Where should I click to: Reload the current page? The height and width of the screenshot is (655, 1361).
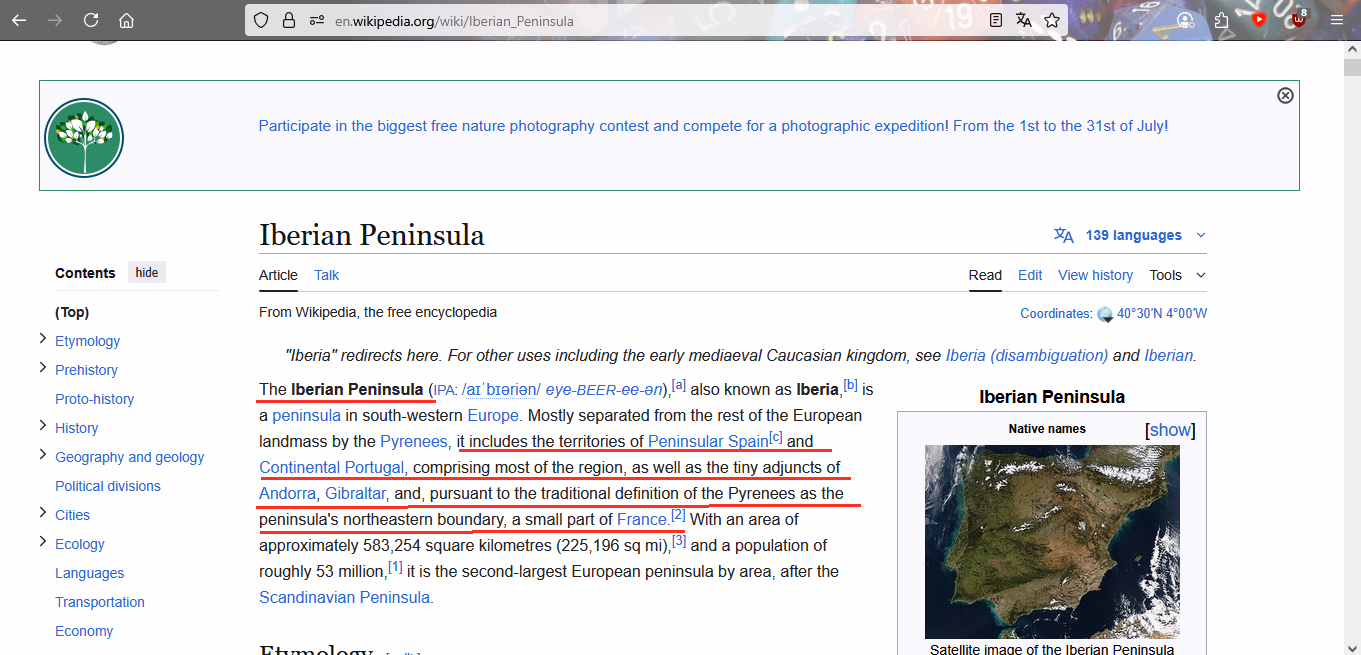91,20
